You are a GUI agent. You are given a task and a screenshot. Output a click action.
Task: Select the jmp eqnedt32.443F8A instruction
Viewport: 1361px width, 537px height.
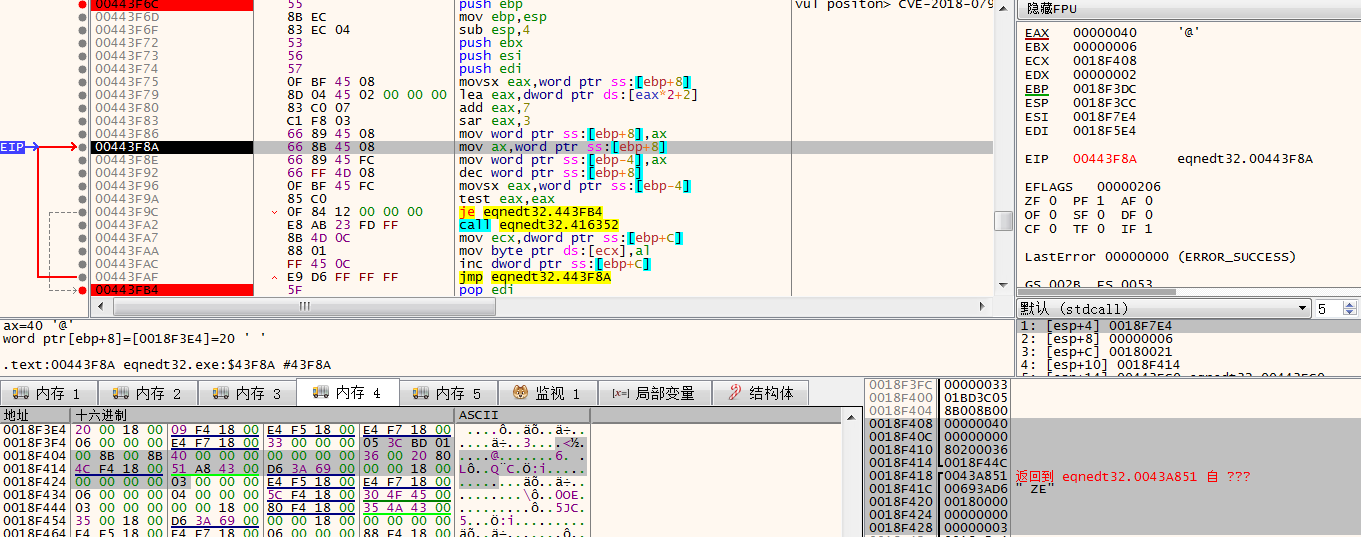[534, 277]
